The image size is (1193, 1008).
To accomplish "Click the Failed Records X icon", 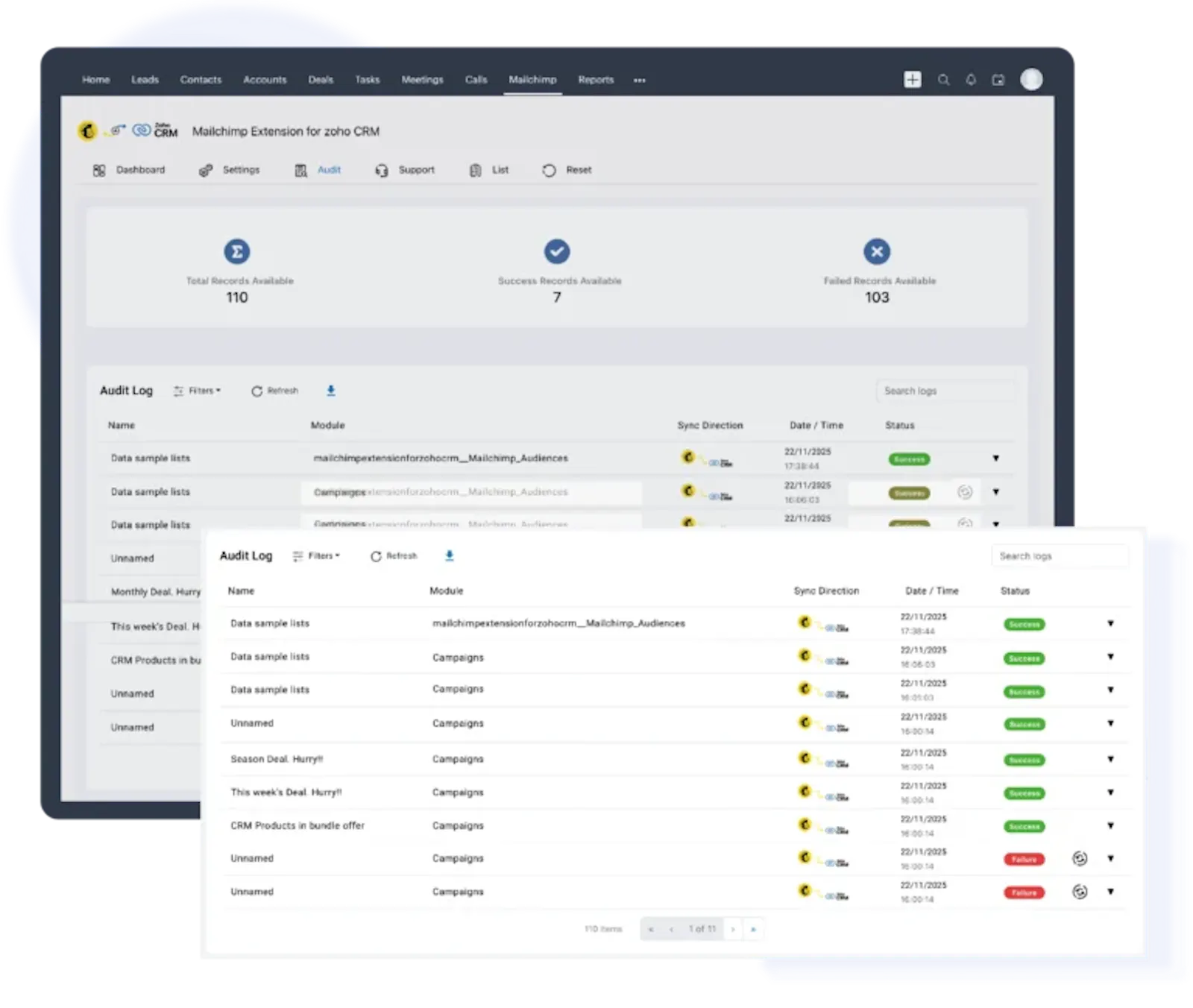I will coord(877,251).
